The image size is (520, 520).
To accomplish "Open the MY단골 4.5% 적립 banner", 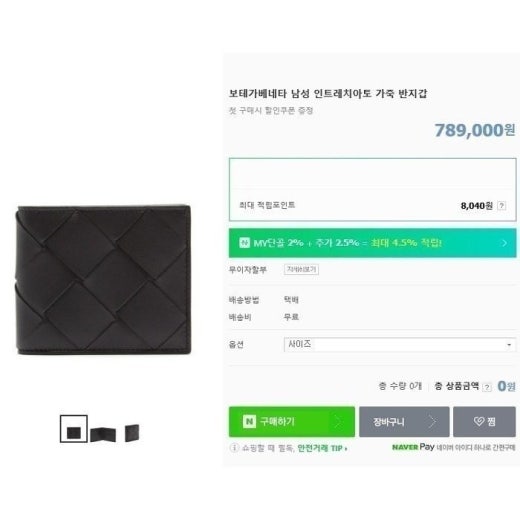I will pyautogui.click(x=372, y=243).
